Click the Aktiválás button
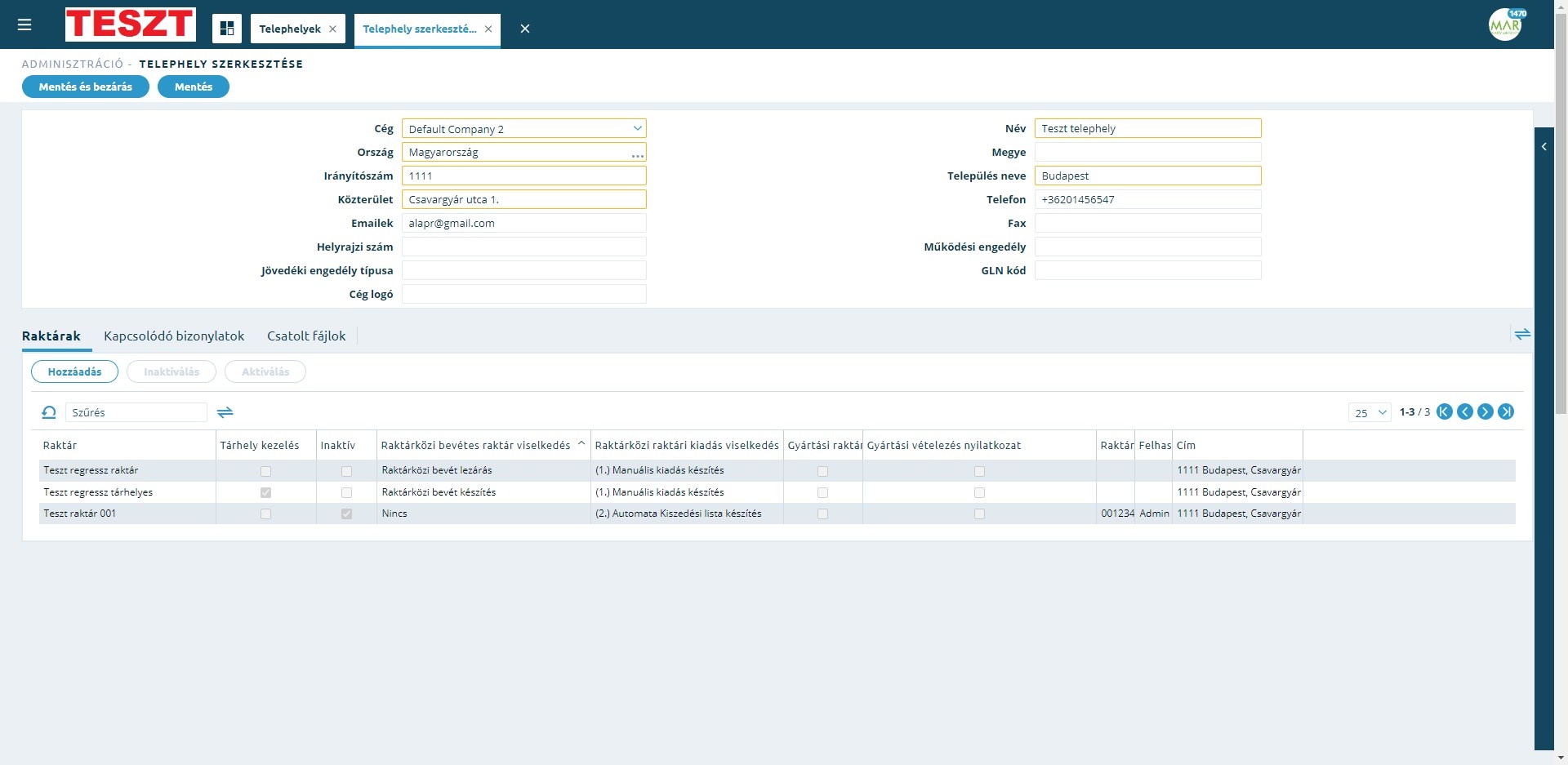The height and width of the screenshot is (765, 1568). pos(265,371)
